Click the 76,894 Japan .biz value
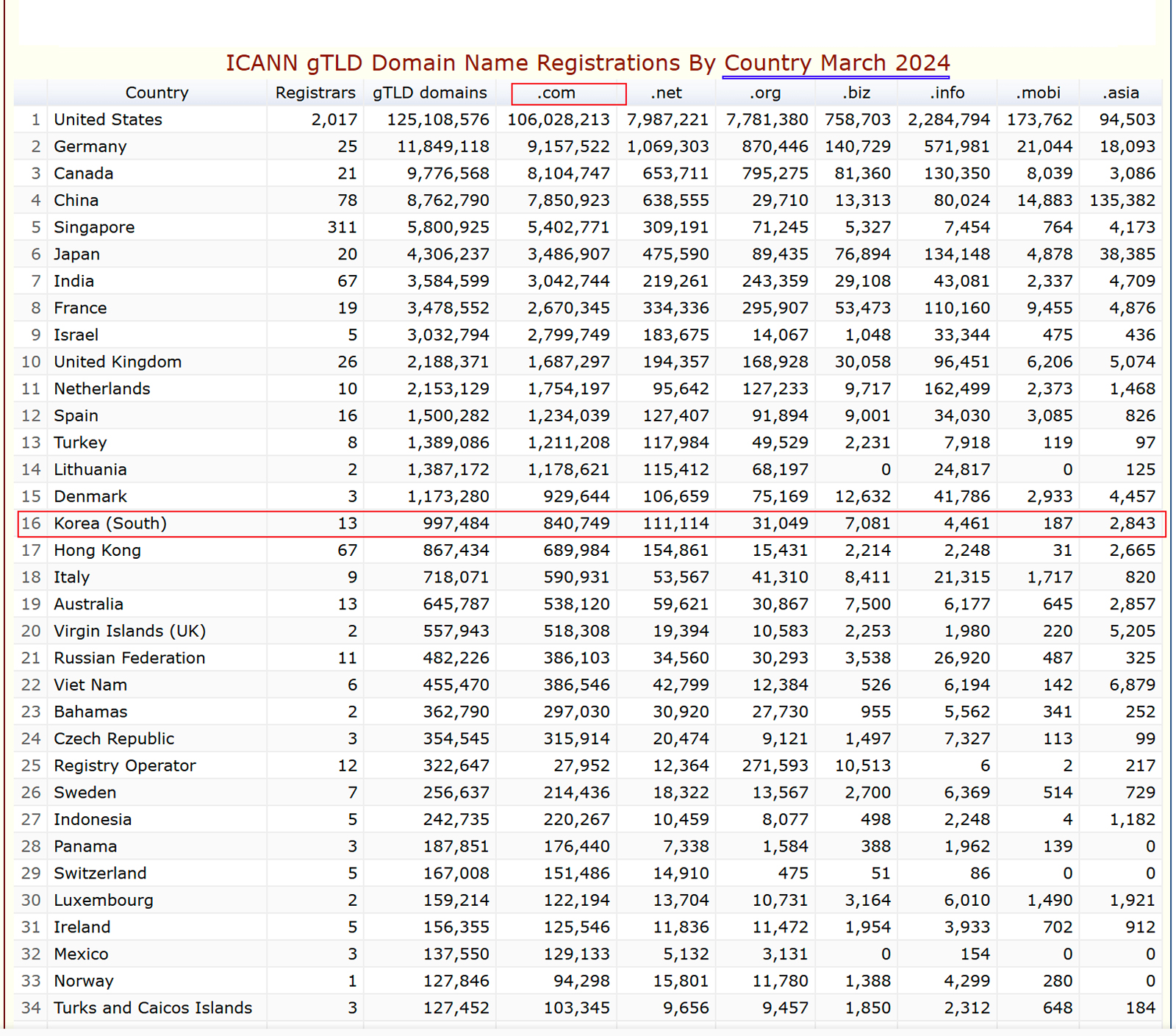This screenshot has height=1036, width=1176. point(863,254)
